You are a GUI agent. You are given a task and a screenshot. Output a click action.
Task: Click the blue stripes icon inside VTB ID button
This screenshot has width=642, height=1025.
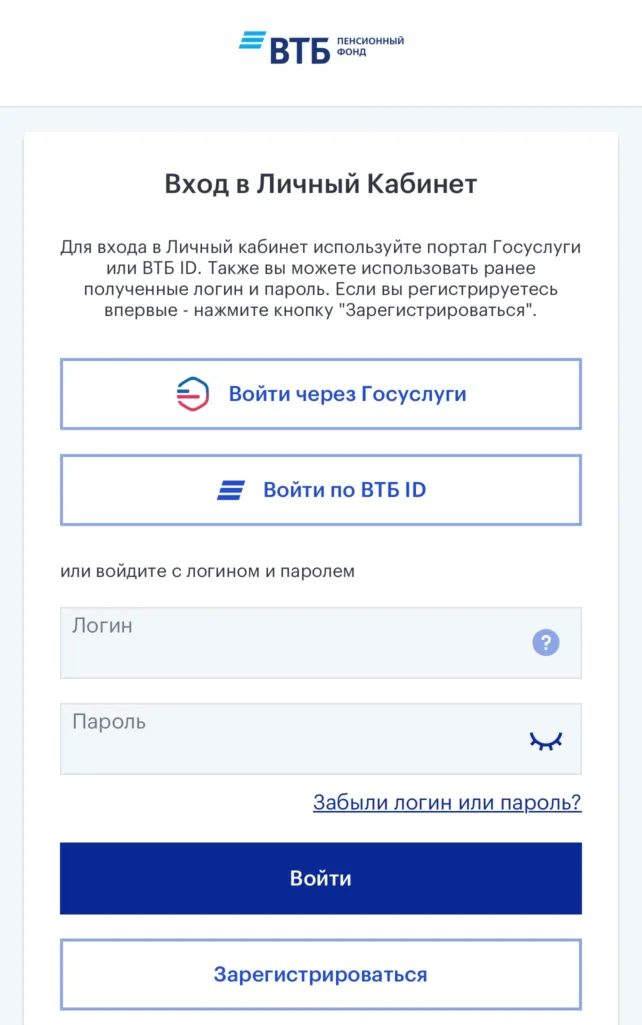pyautogui.click(x=232, y=489)
